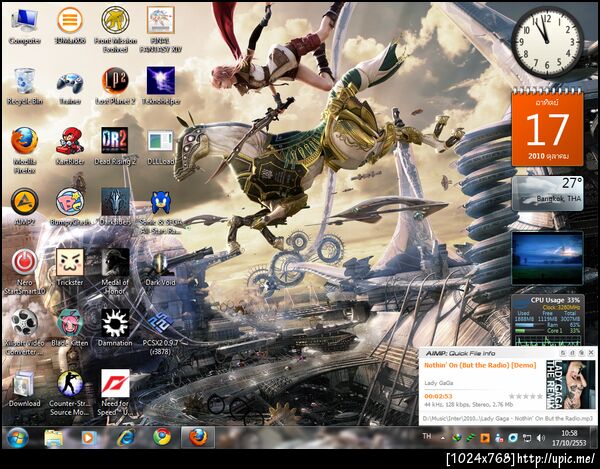
Task: Open the Windows Start menu
Action: click(x=17, y=437)
